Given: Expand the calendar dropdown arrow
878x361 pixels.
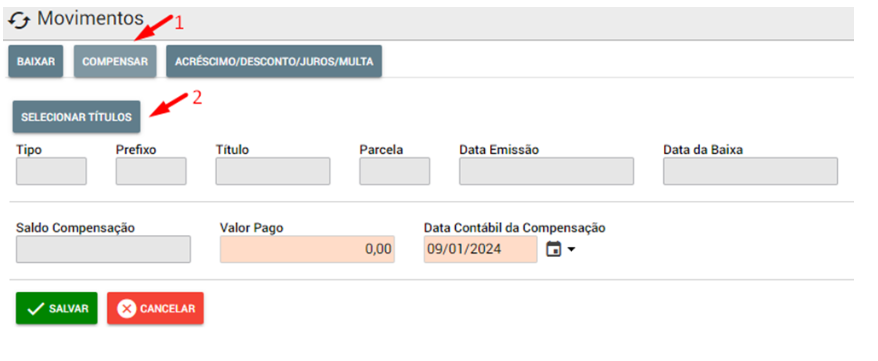Looking at the screenshot, I should (x=571, y=250).
